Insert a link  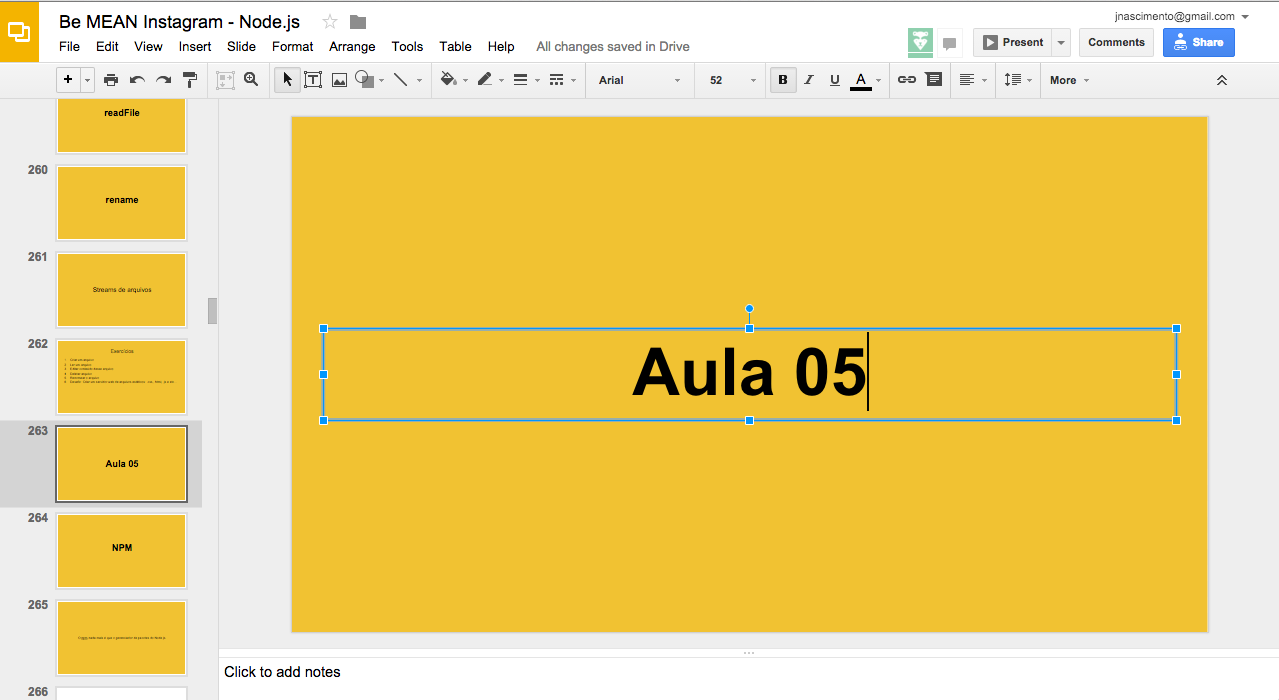907,80
